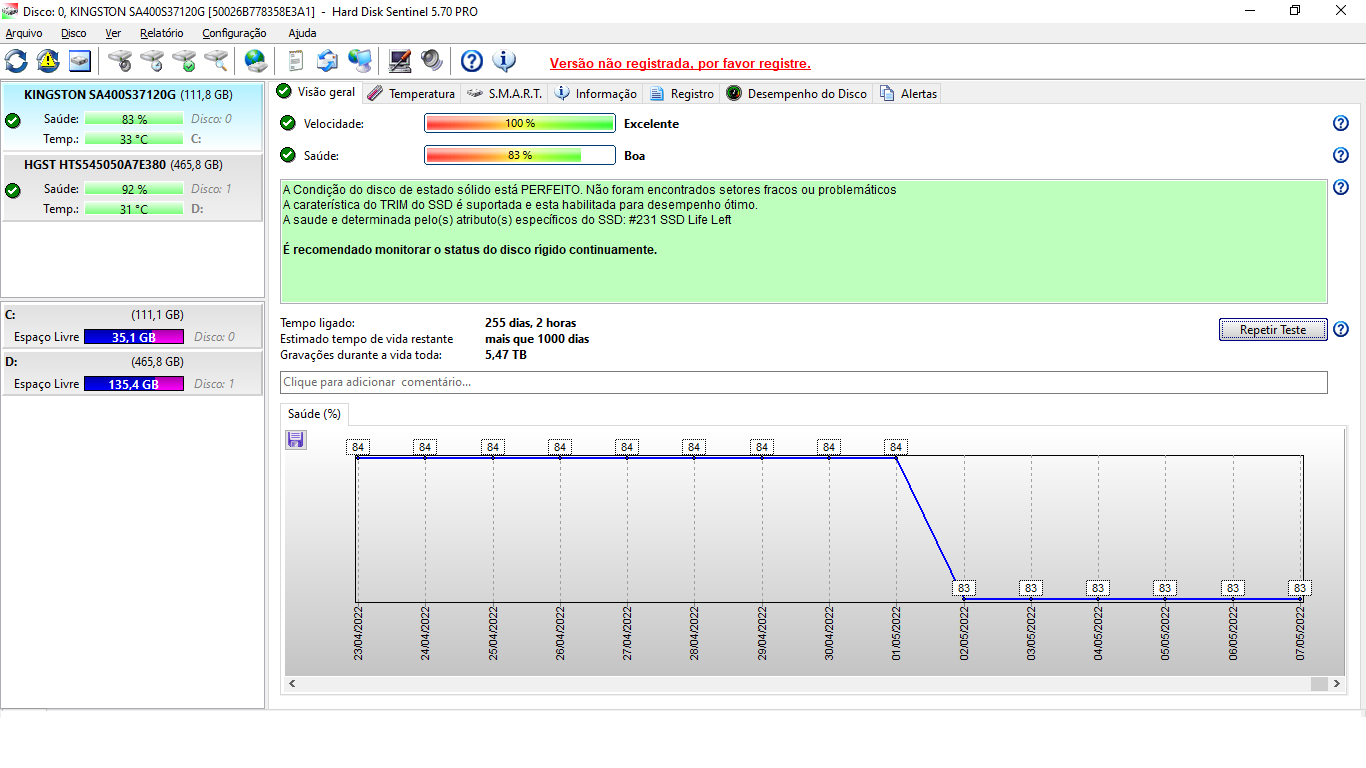Click the monitor with screwdriver configuration icon
The height and width of the screenshot is (768, 1366).
[x=400, y=61]
